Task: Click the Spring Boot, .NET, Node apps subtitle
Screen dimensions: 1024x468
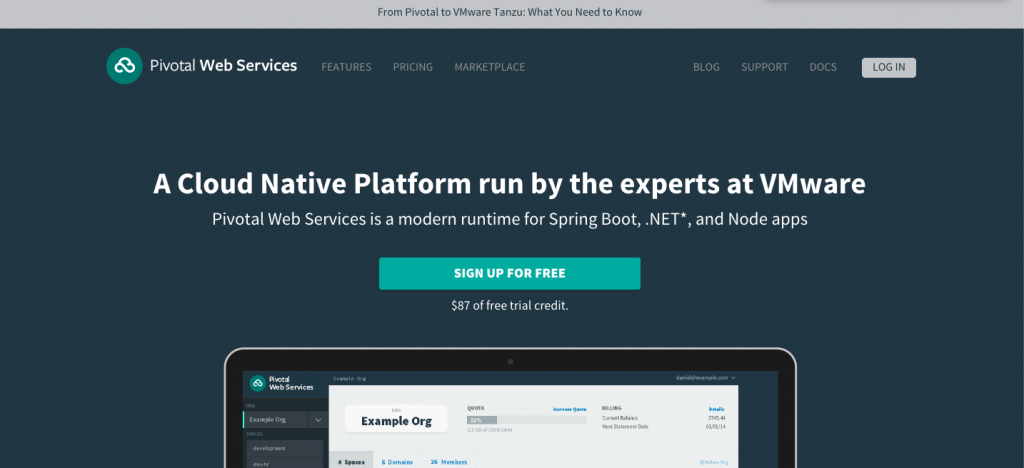Action: [509, 219]
